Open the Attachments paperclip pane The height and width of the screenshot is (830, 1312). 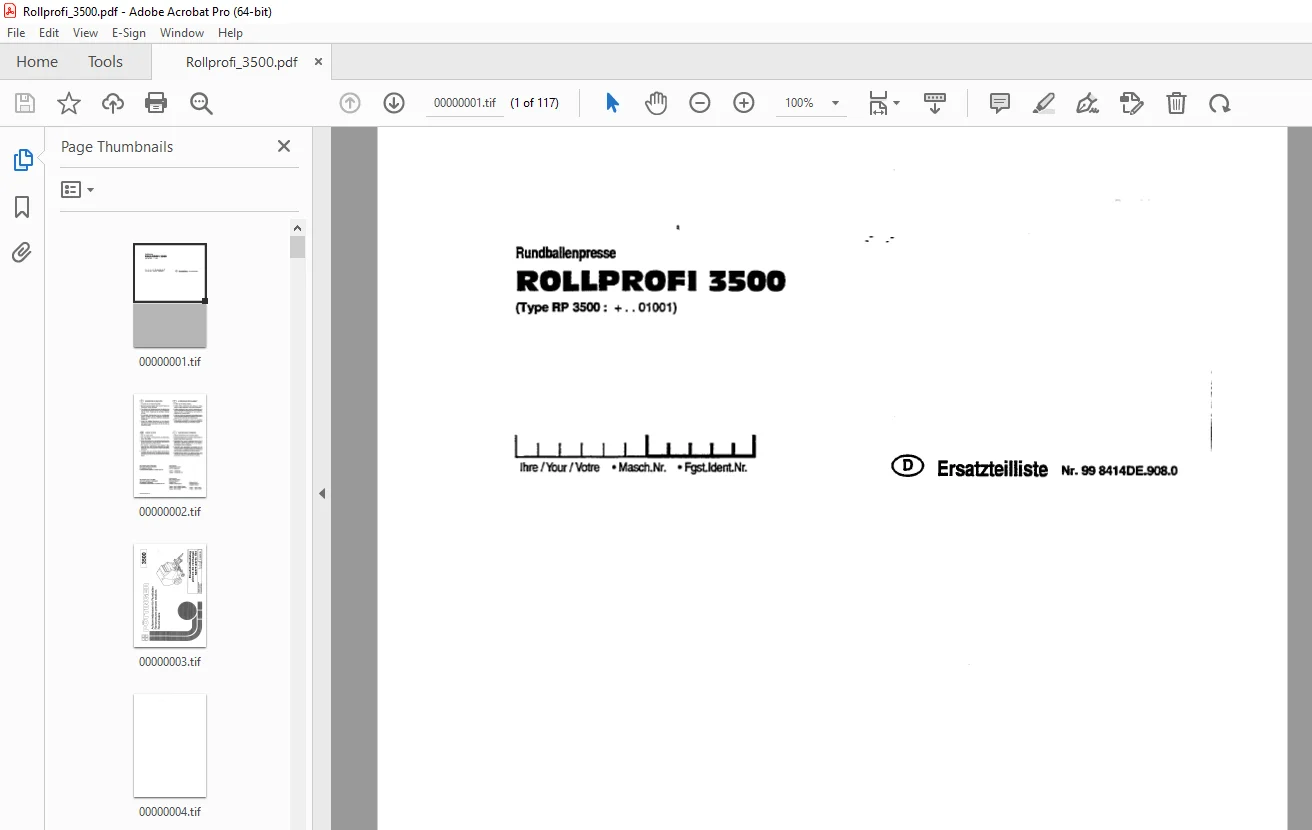point(22,252)
